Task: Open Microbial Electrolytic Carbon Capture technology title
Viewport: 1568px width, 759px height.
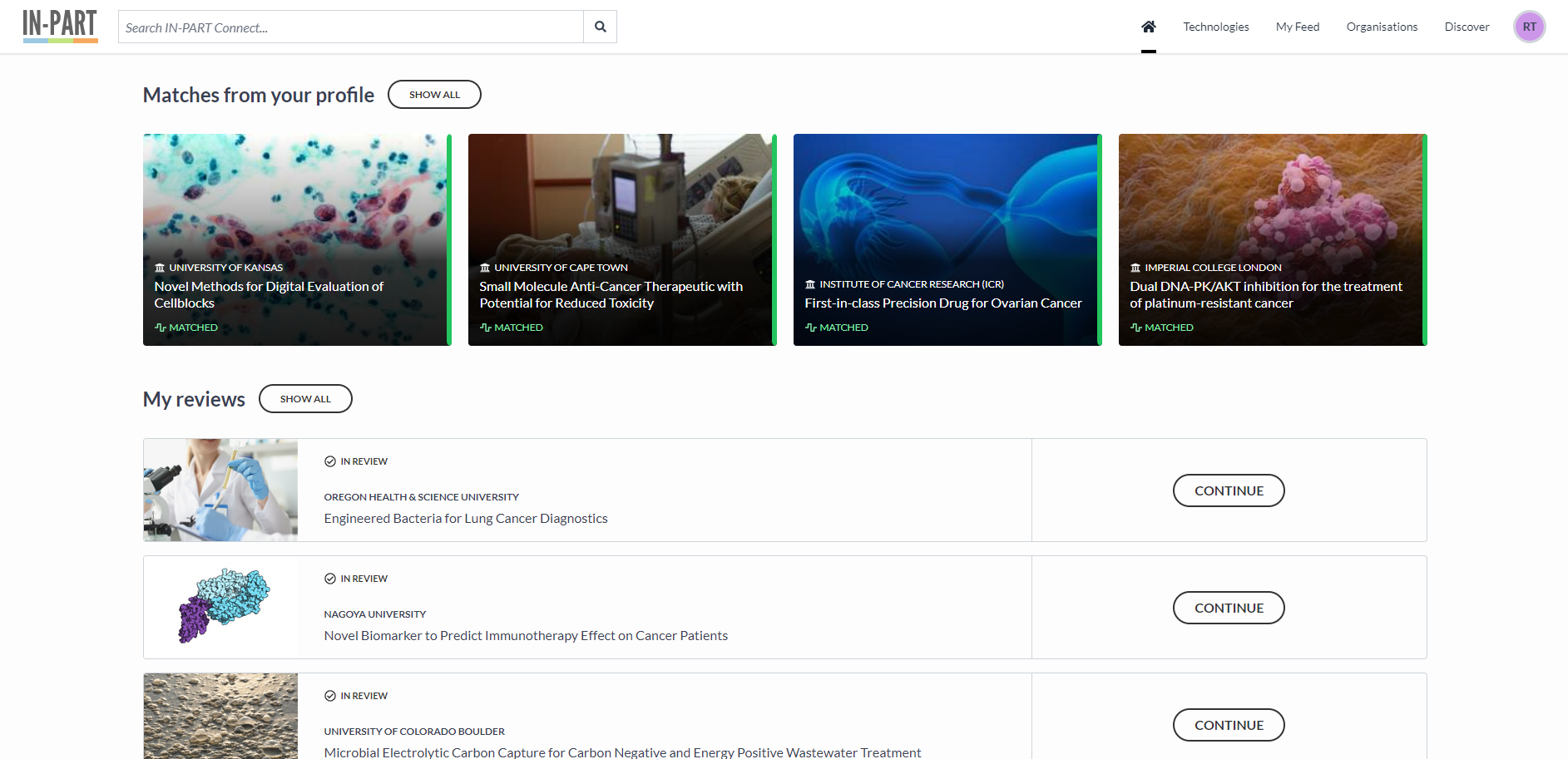Action: click(x=622, y=752)
